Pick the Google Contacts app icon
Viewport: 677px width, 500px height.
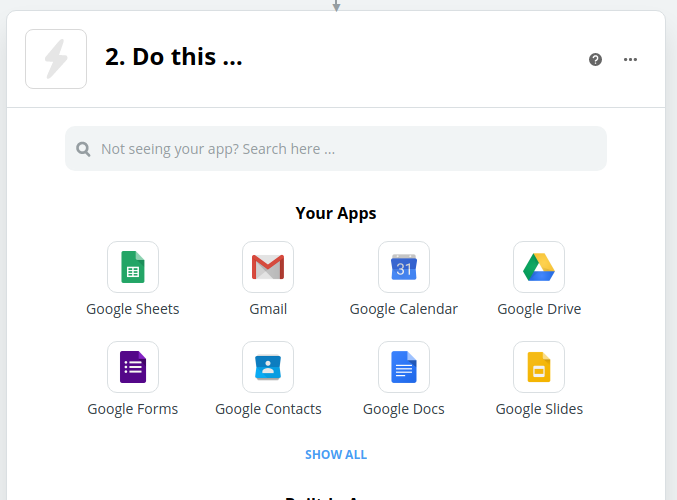pos(268,367)
